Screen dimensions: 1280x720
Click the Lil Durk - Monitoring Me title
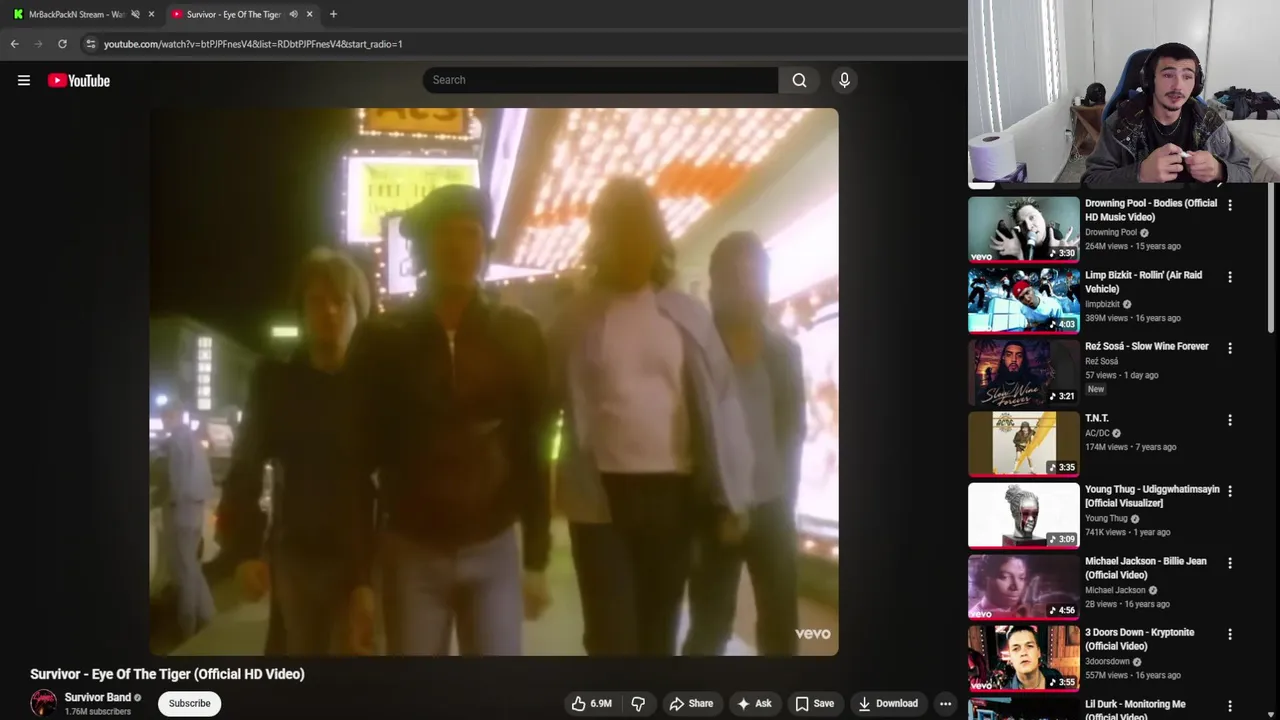pos(1135,710)
